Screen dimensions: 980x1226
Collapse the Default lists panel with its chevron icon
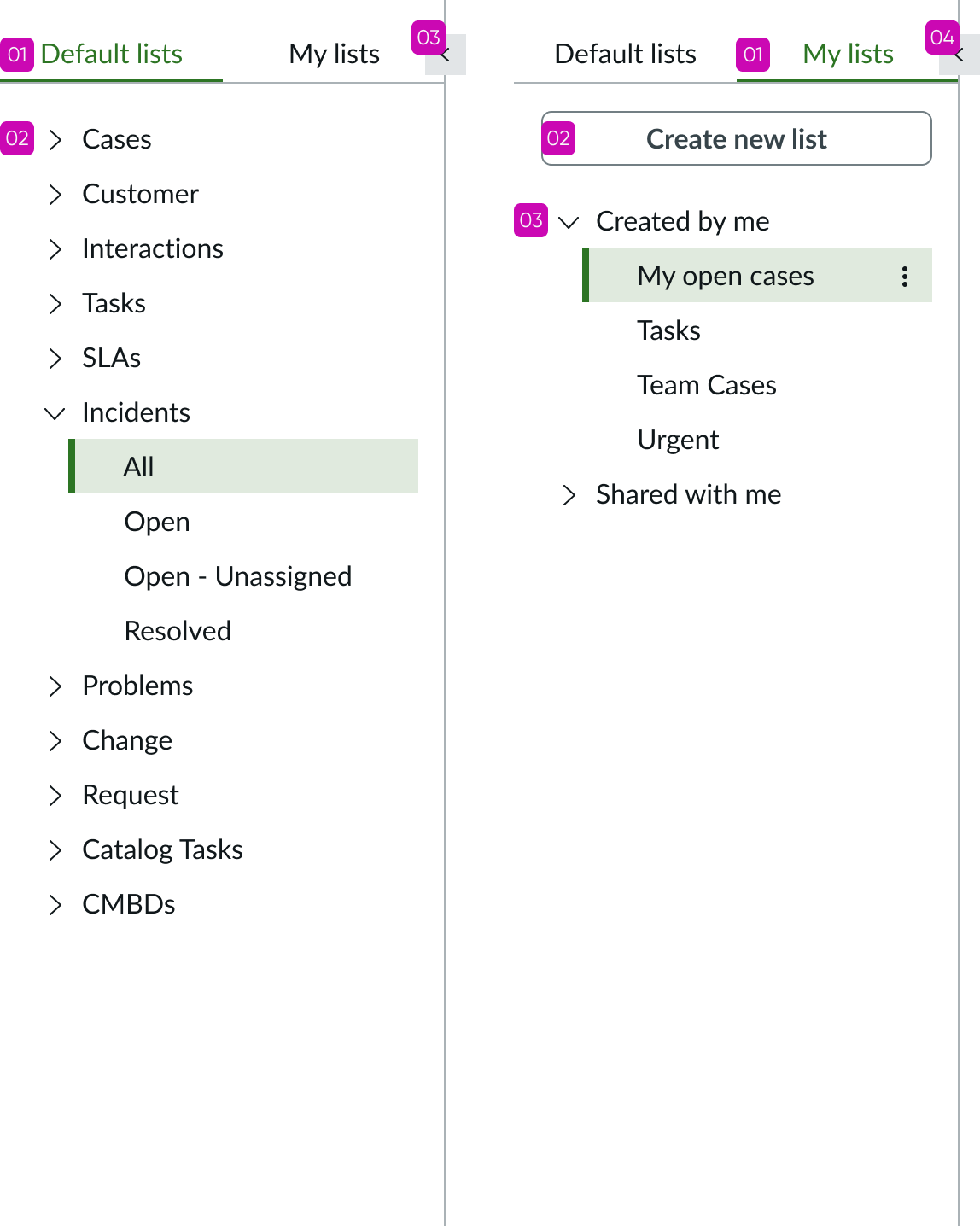point(446,53)
